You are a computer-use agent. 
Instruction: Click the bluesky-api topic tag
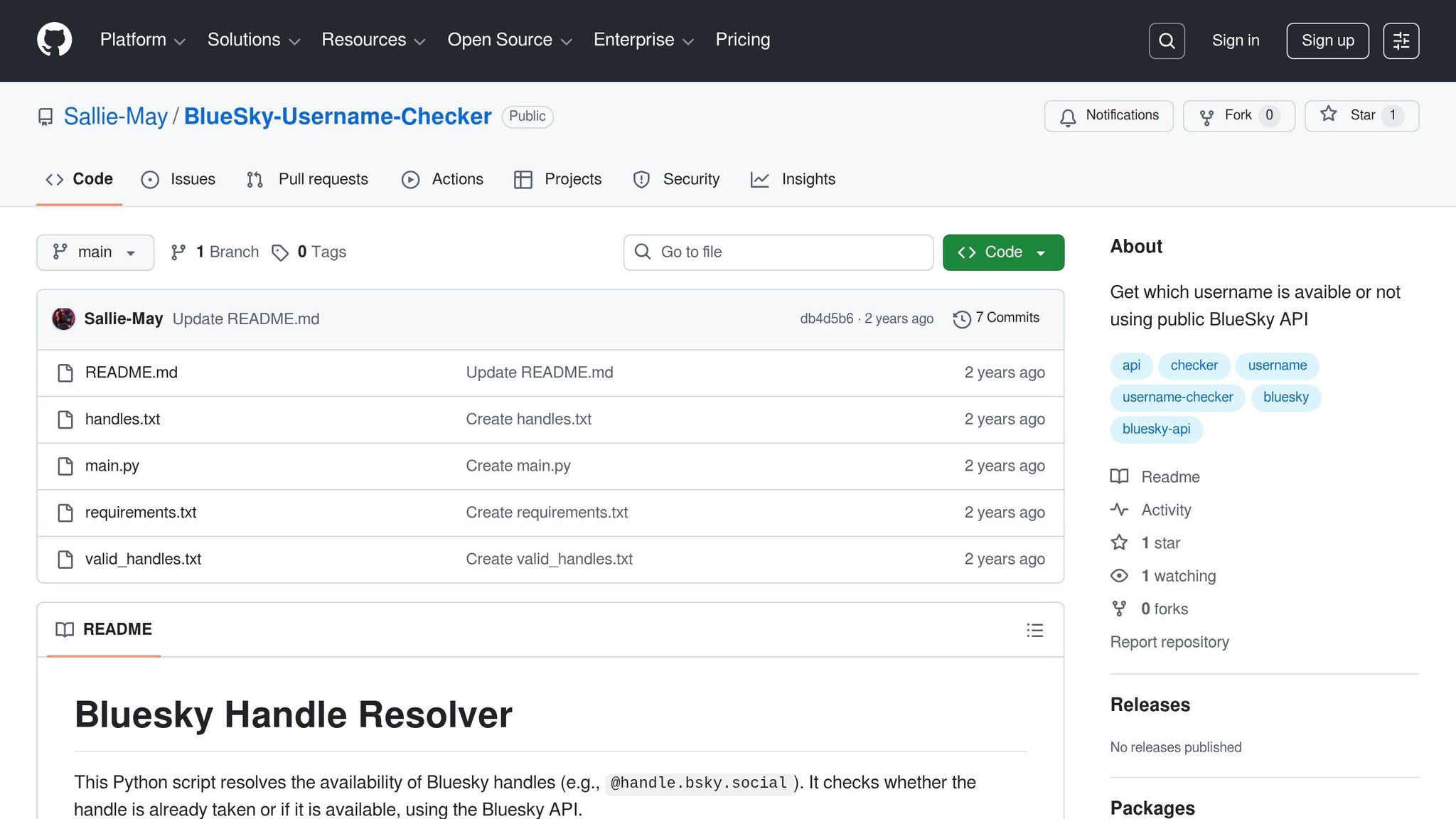point(1155,429)
